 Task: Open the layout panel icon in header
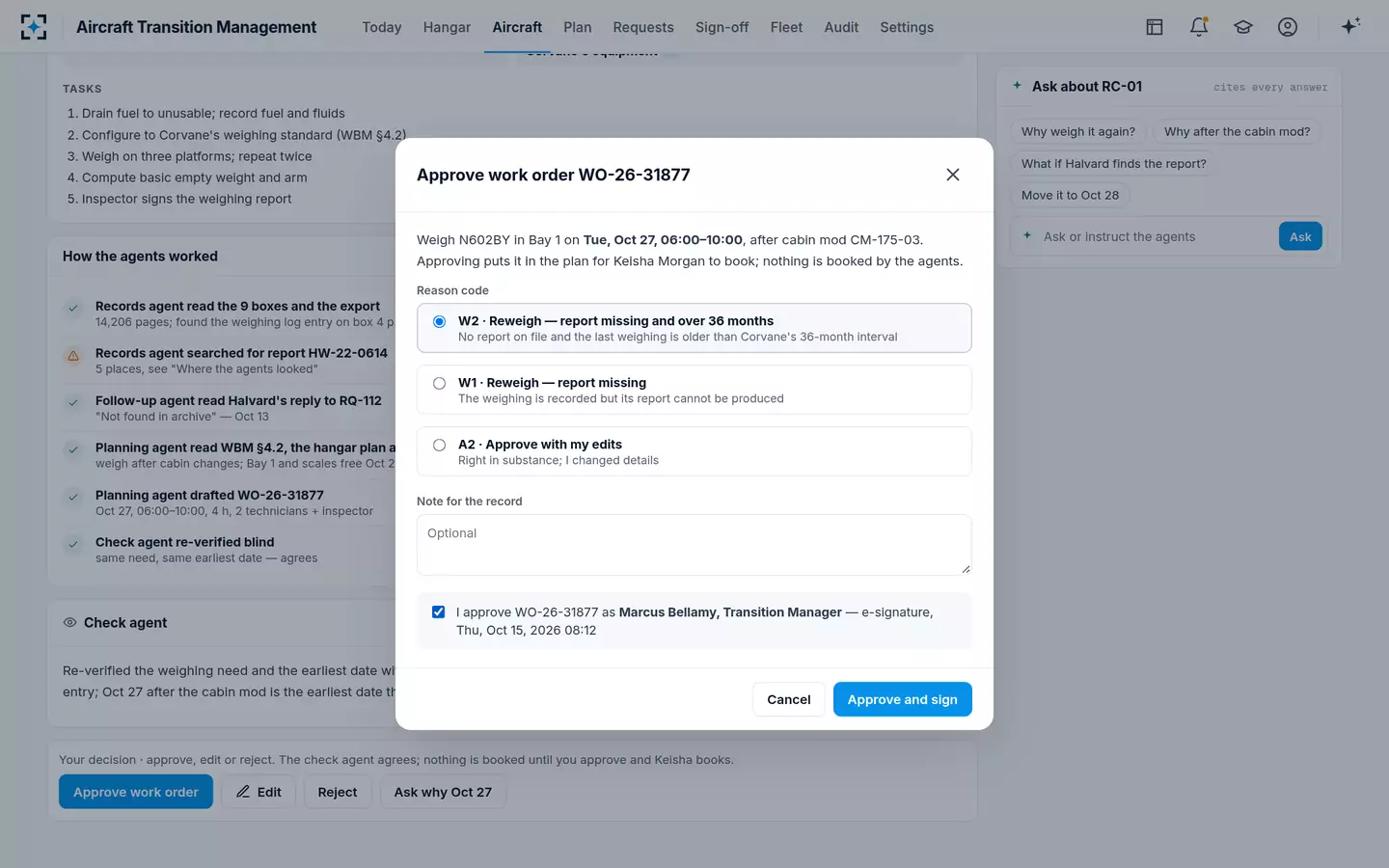coord(1155,27)
